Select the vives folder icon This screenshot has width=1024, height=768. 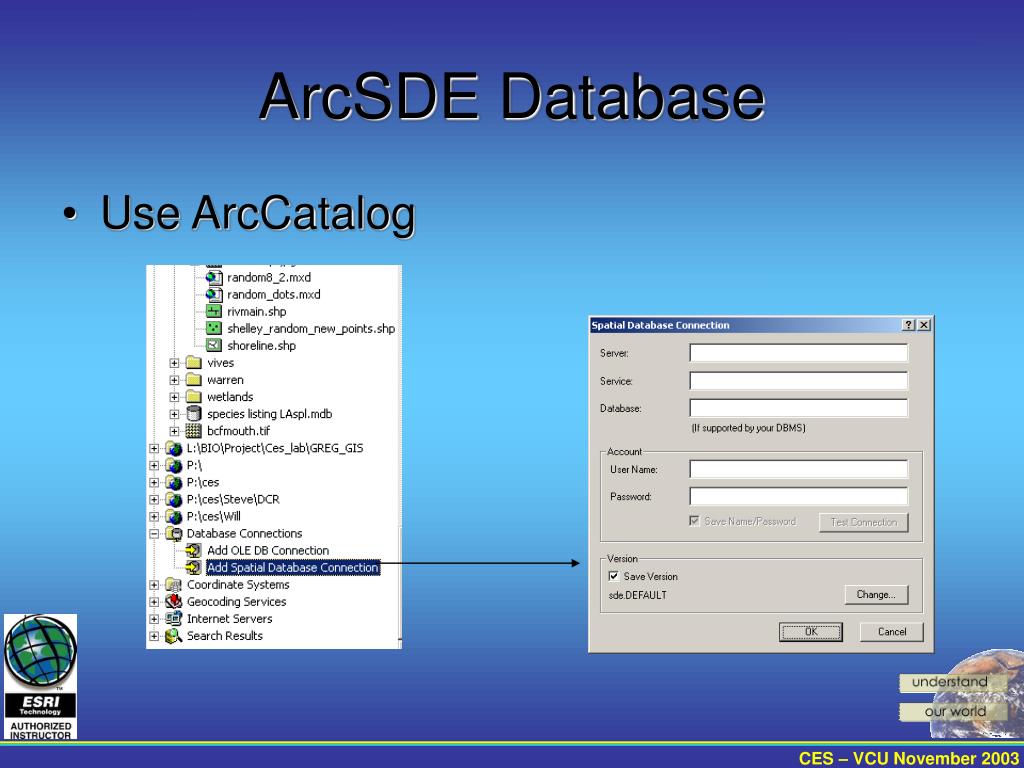coord(193,362)
